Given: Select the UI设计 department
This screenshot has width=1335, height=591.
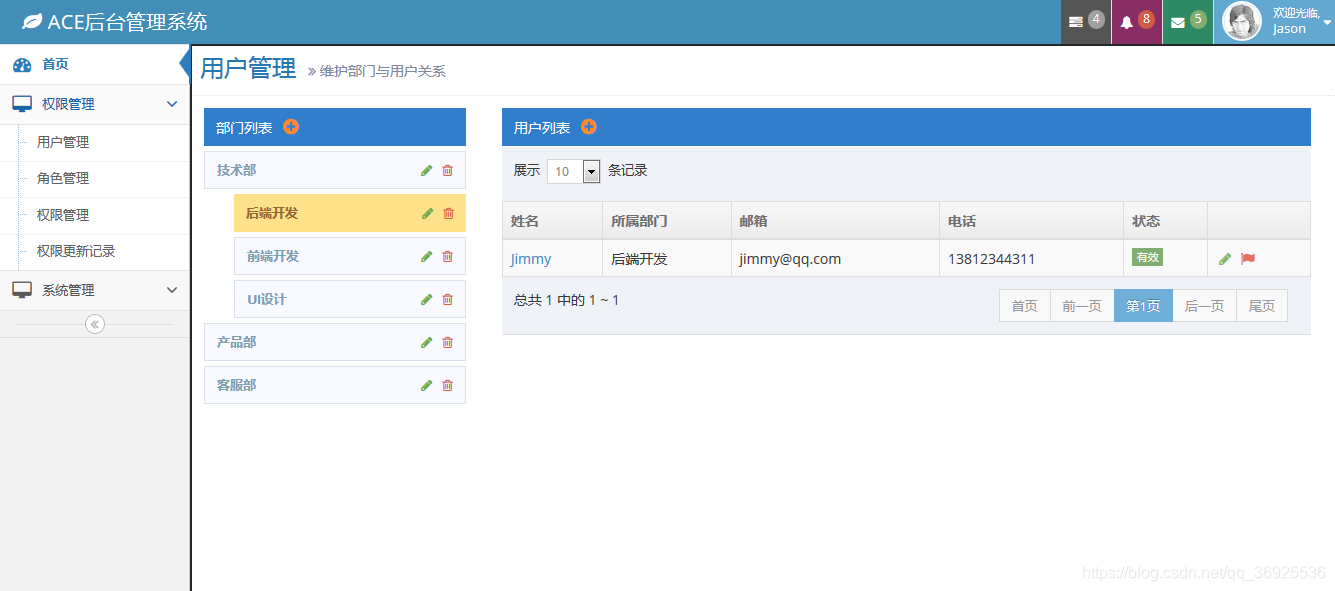Looking at the screenshot, I should point(350,299).
